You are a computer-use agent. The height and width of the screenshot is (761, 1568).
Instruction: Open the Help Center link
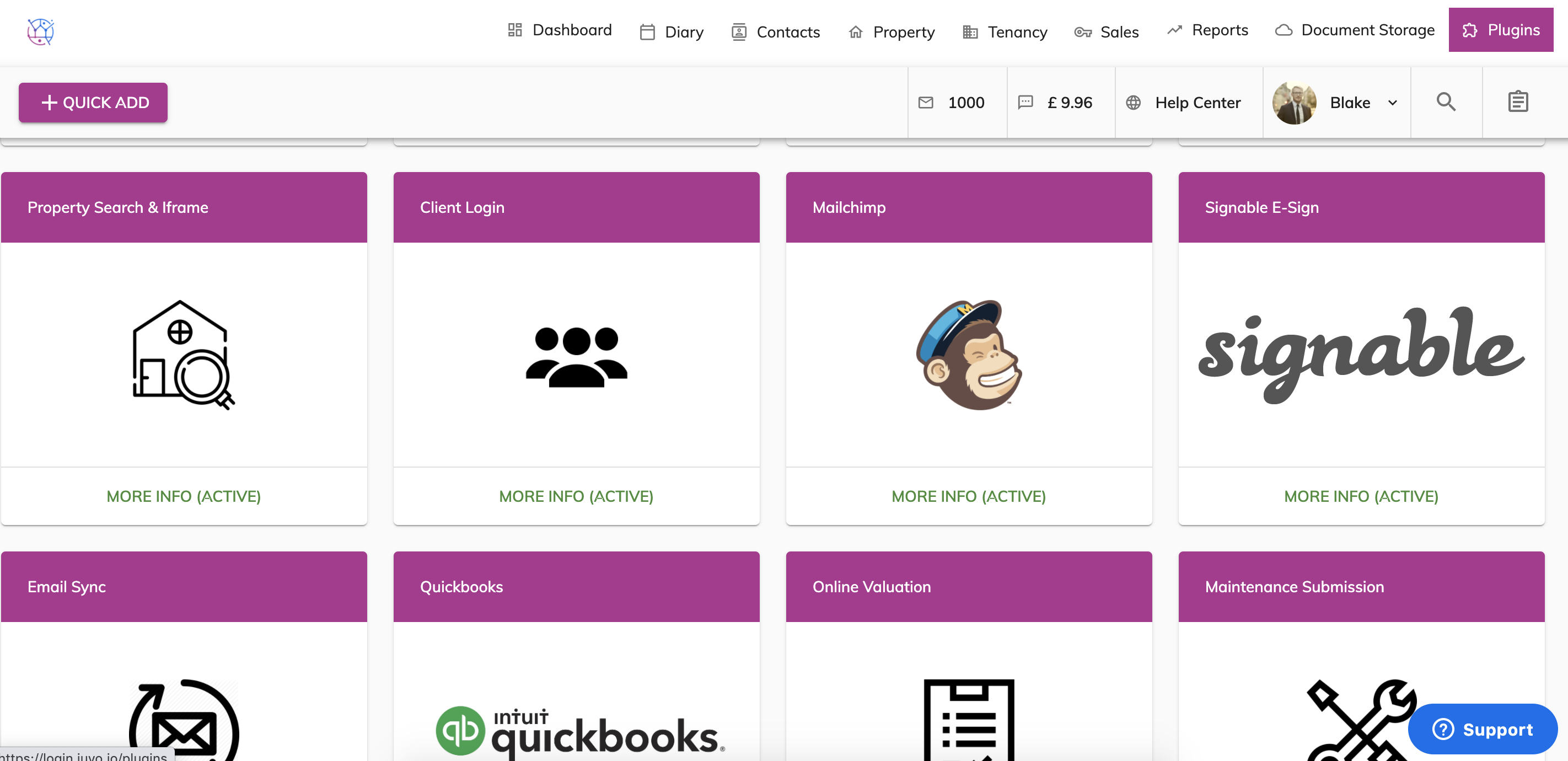(x=1185, y=101)
